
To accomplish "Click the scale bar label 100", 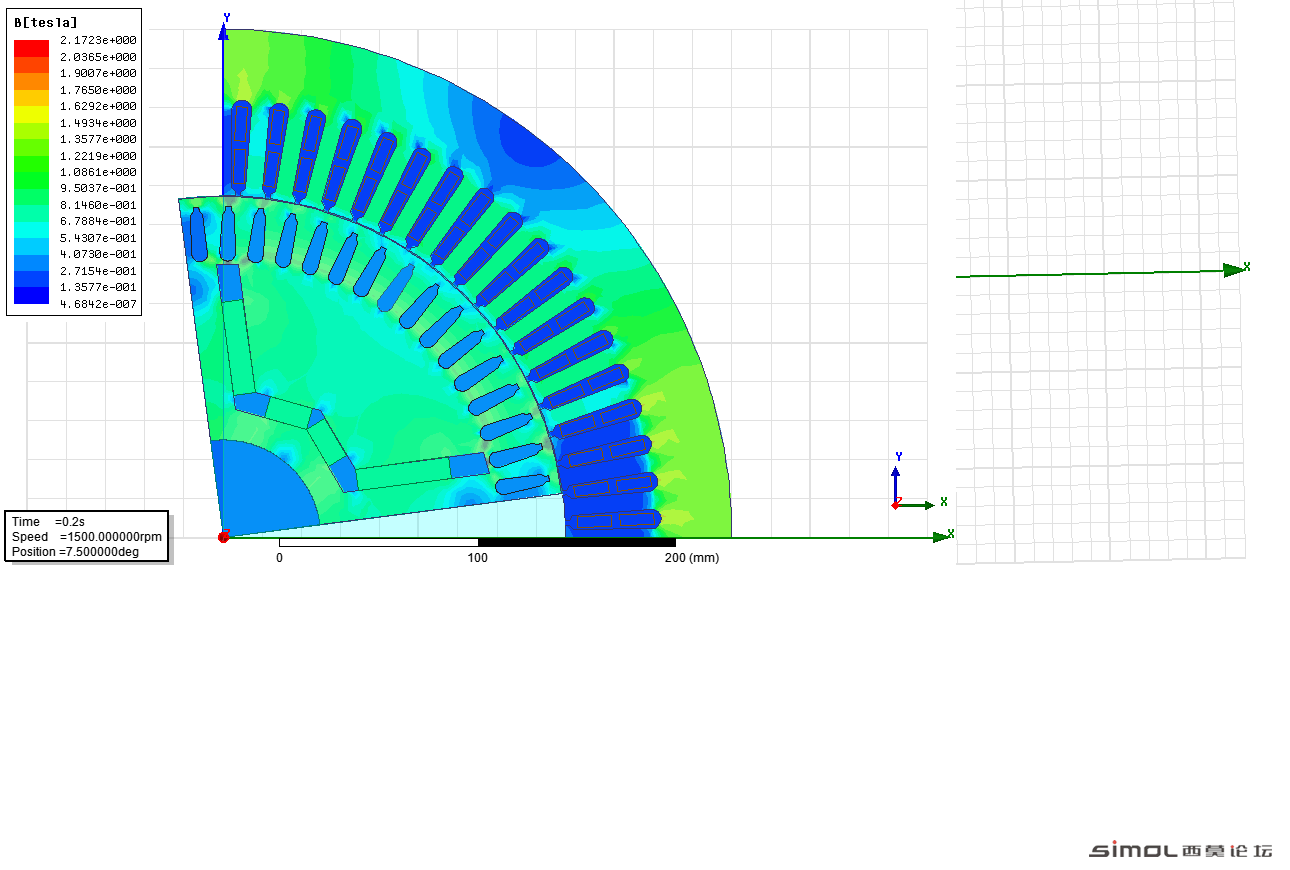I will (478, 558).
